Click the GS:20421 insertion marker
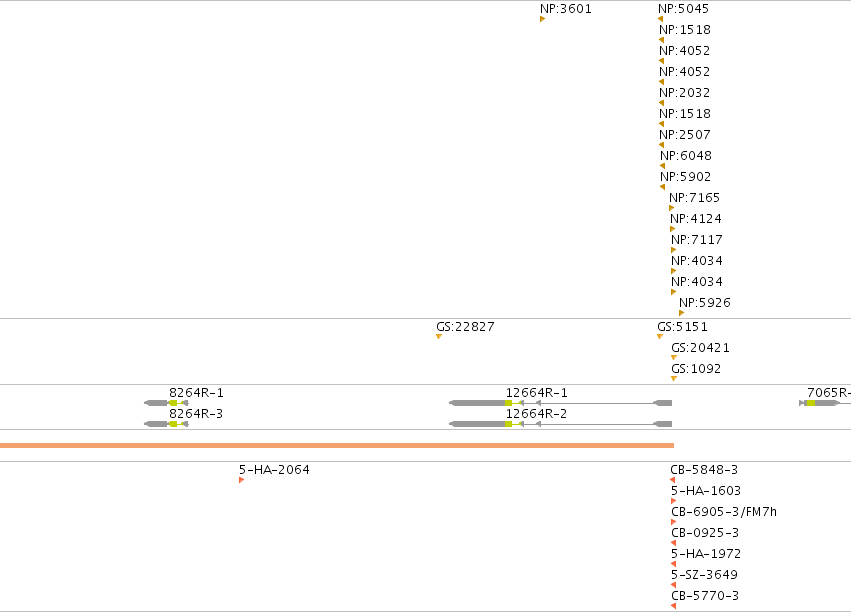Screen dimensions: 851x612 674,358
